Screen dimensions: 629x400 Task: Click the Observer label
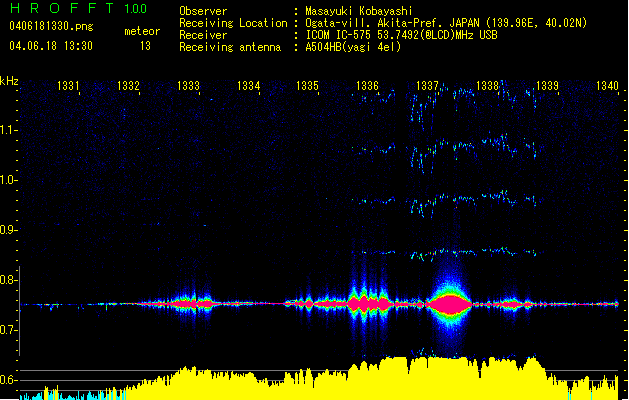coord(203,11)
